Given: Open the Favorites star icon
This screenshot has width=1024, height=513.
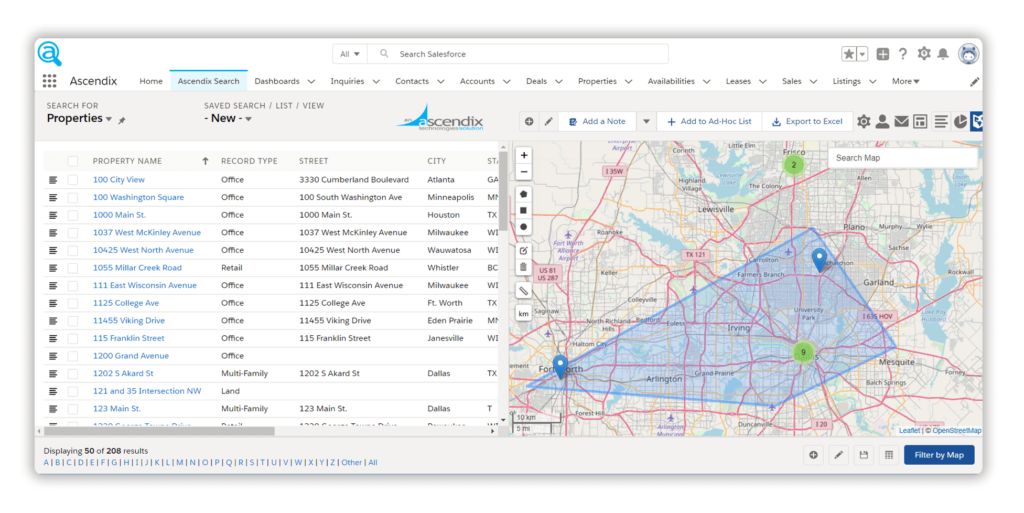Looking at the screenshot, I should [848, 54].
